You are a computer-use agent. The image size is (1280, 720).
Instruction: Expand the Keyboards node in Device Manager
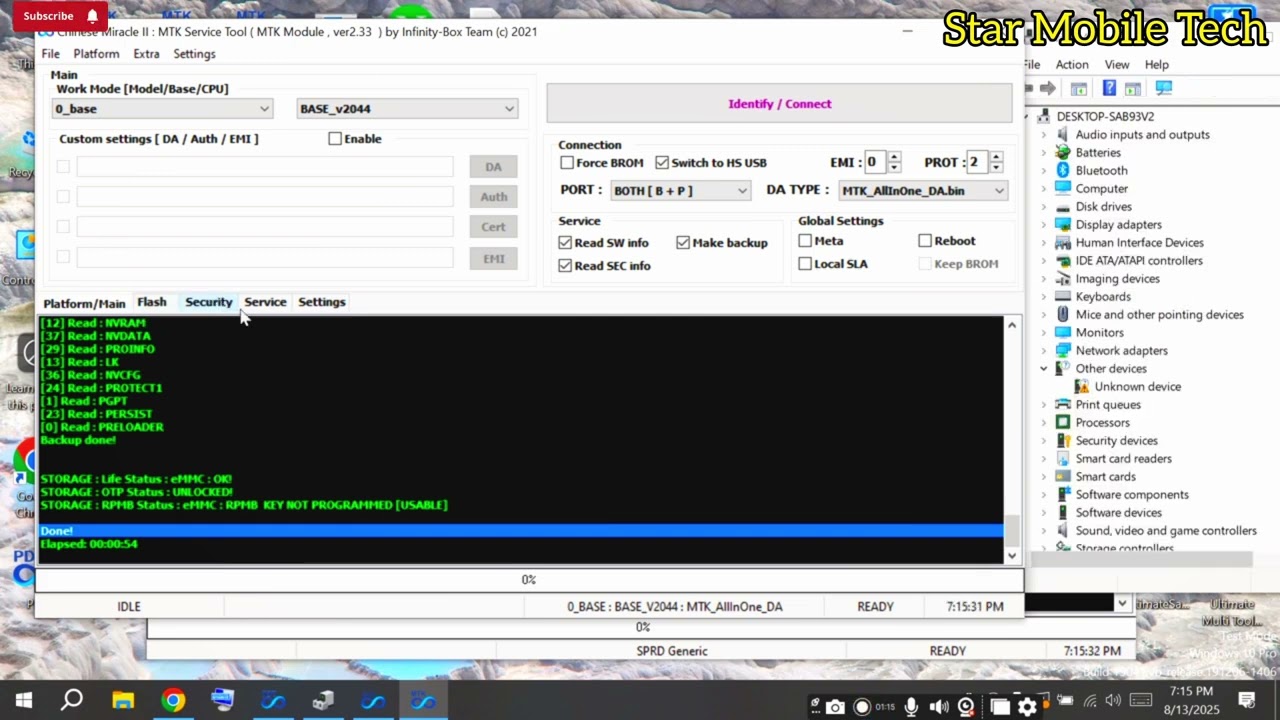click(x=1044, y=297)
